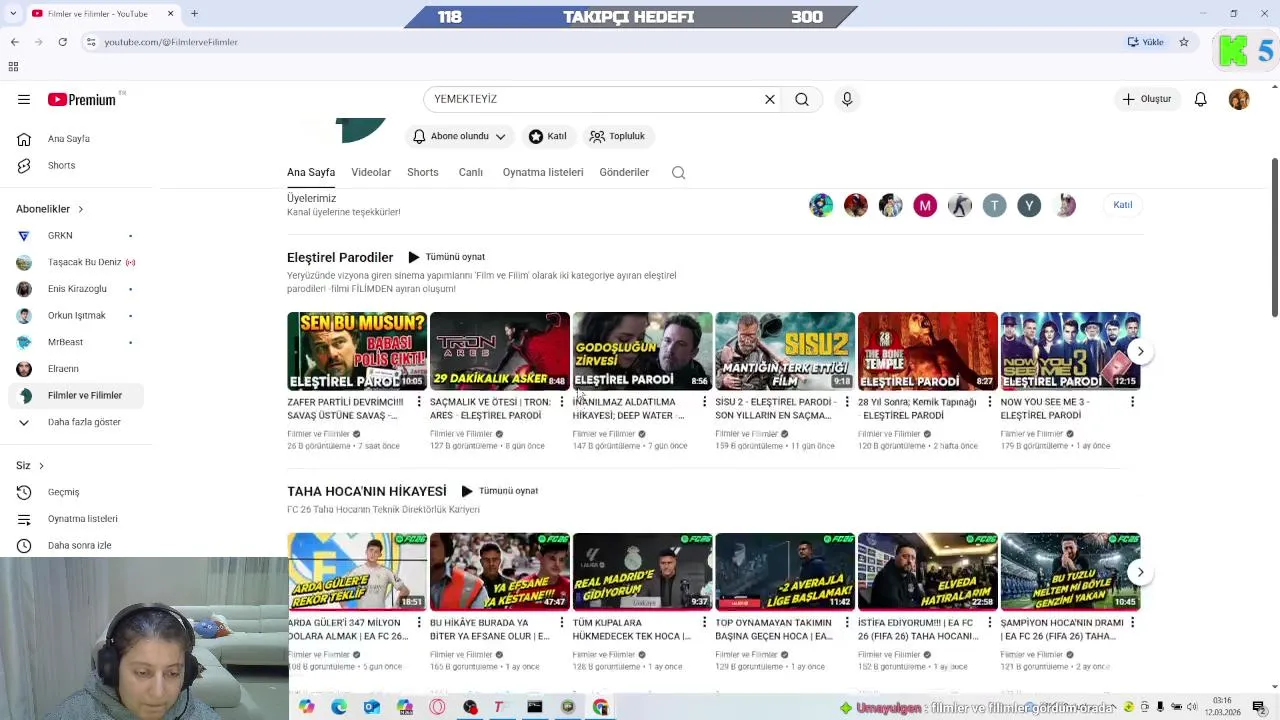This screenshot has height=720, width=1280.
Task: Click the Katıl link beside member avatars
Action: (x=1123, y=205)
